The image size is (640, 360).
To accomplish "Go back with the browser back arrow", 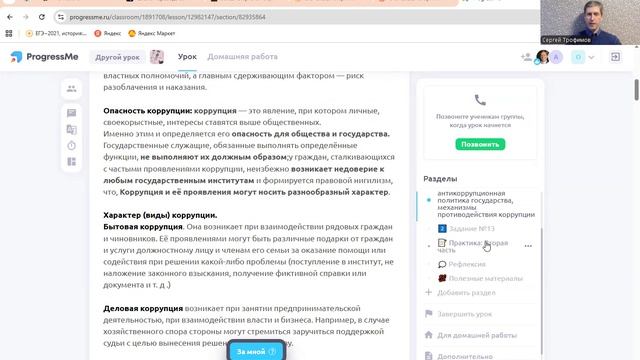I will pyautogui.click(x=10, y=17).
